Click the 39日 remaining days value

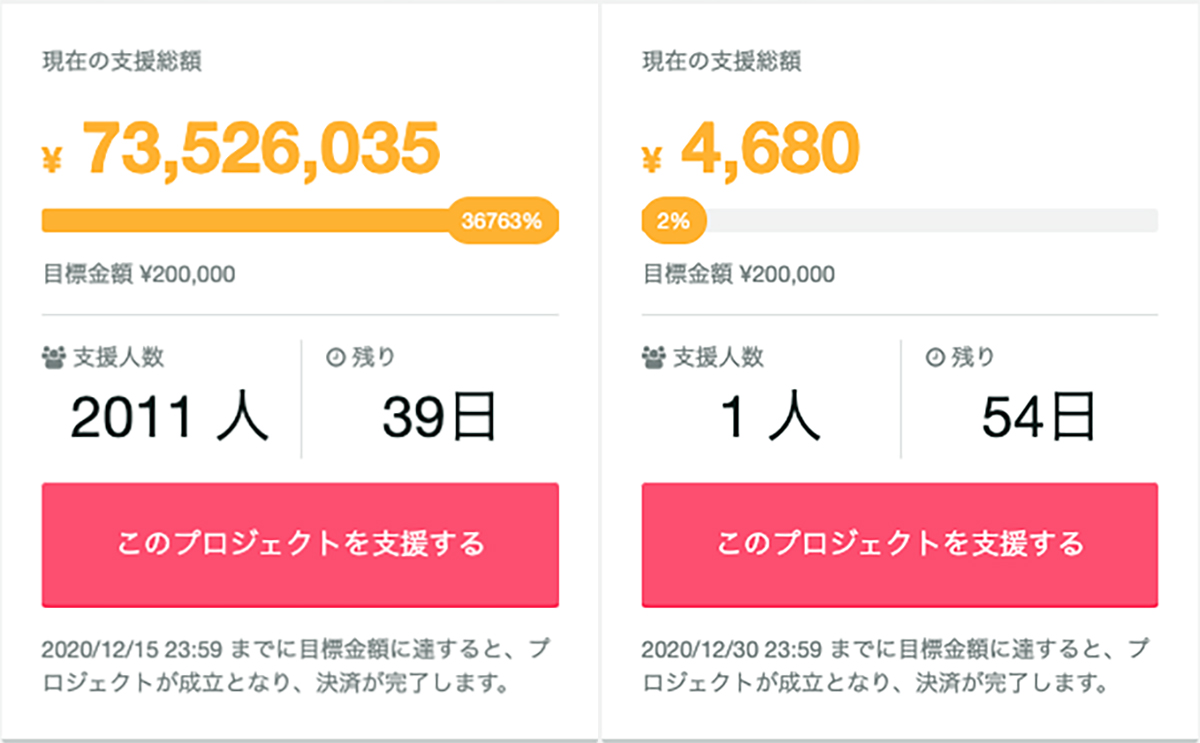439,418
